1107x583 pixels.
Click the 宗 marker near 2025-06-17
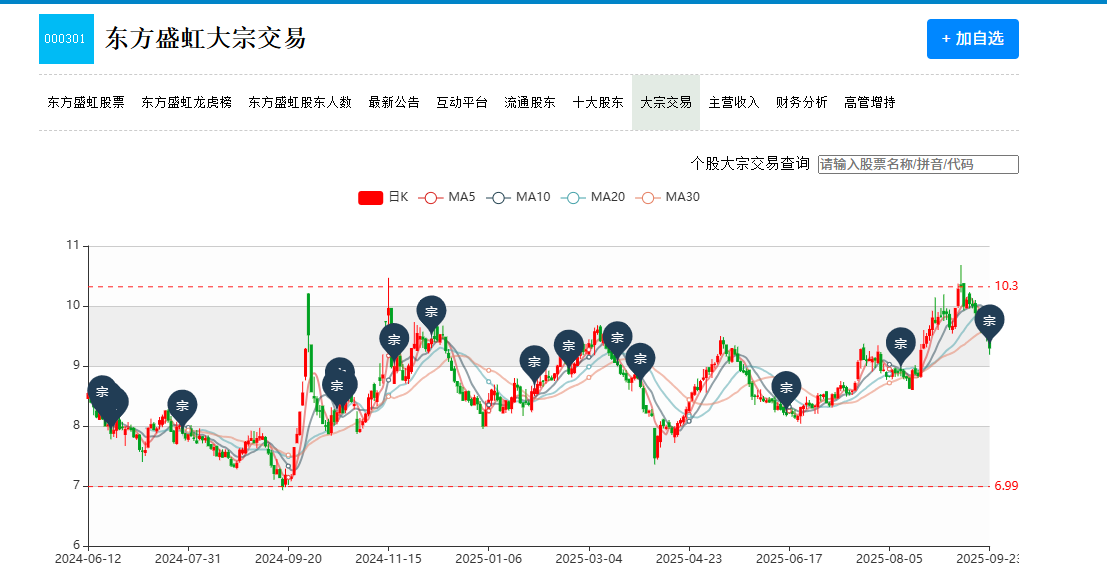coord(786,387)
